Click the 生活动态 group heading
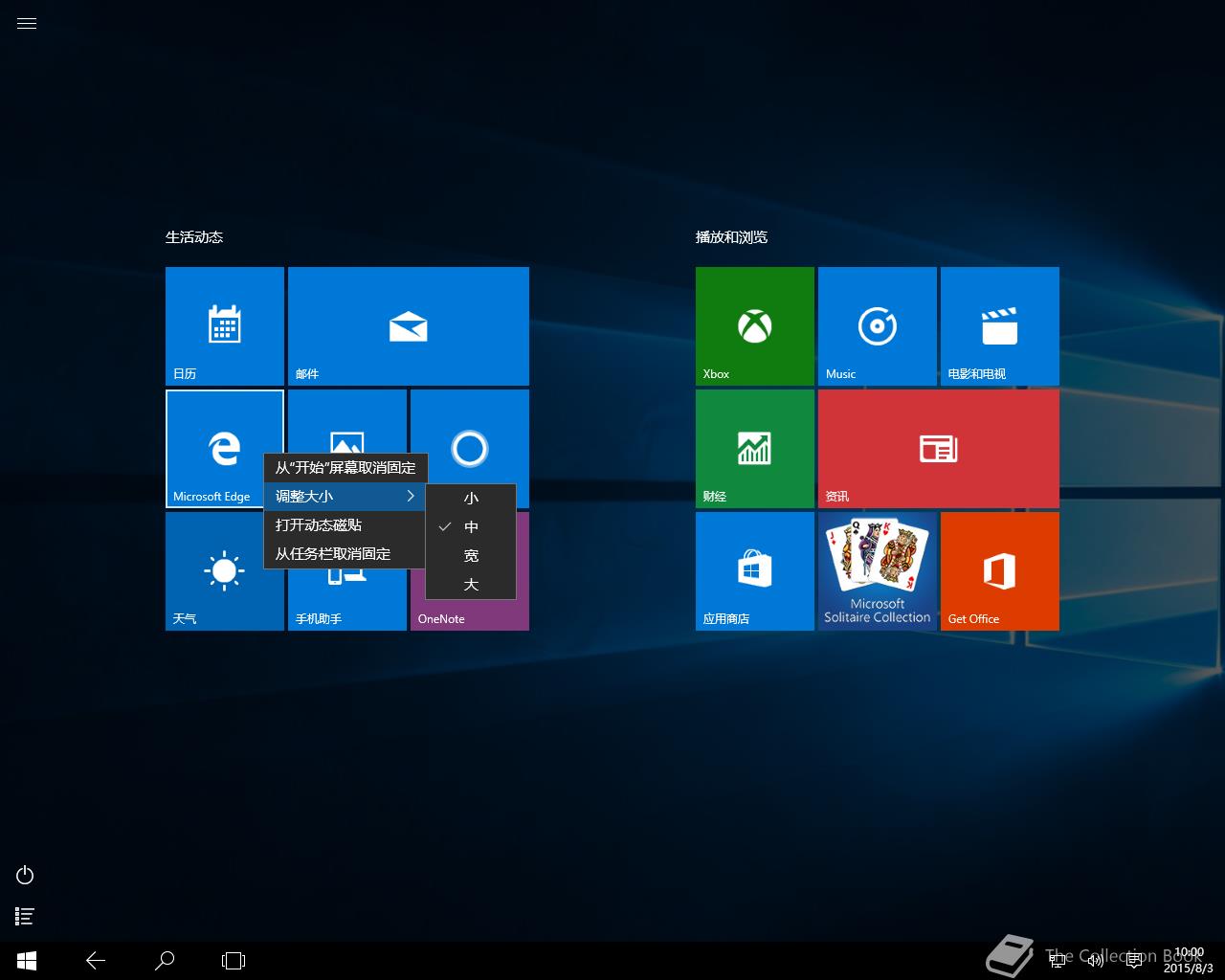 pos(194,237)
